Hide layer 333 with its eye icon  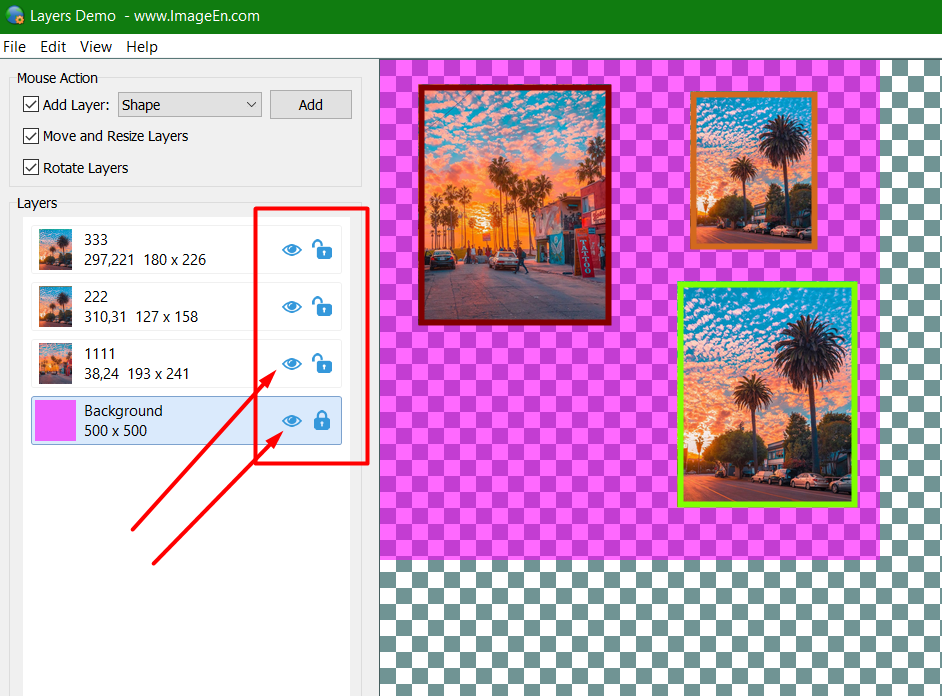291,250
